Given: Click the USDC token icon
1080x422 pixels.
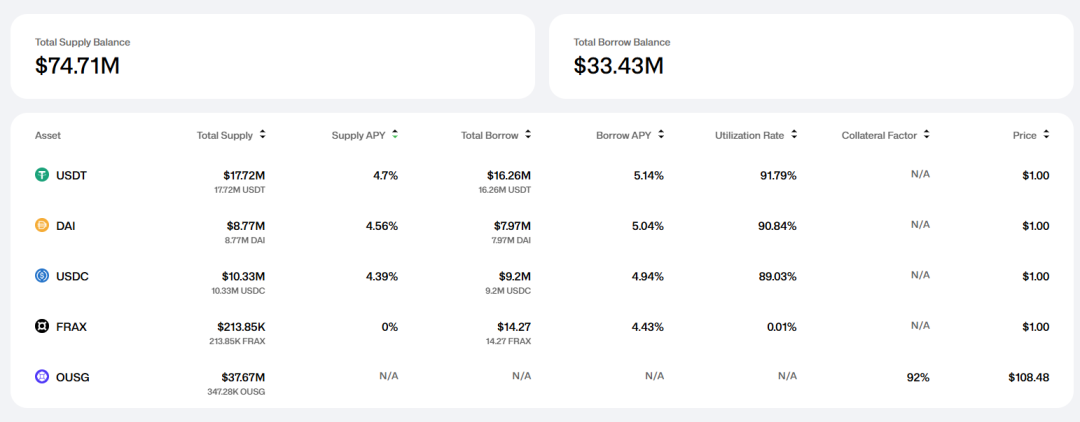Looking at the screenshot, I should coord(42,276).
